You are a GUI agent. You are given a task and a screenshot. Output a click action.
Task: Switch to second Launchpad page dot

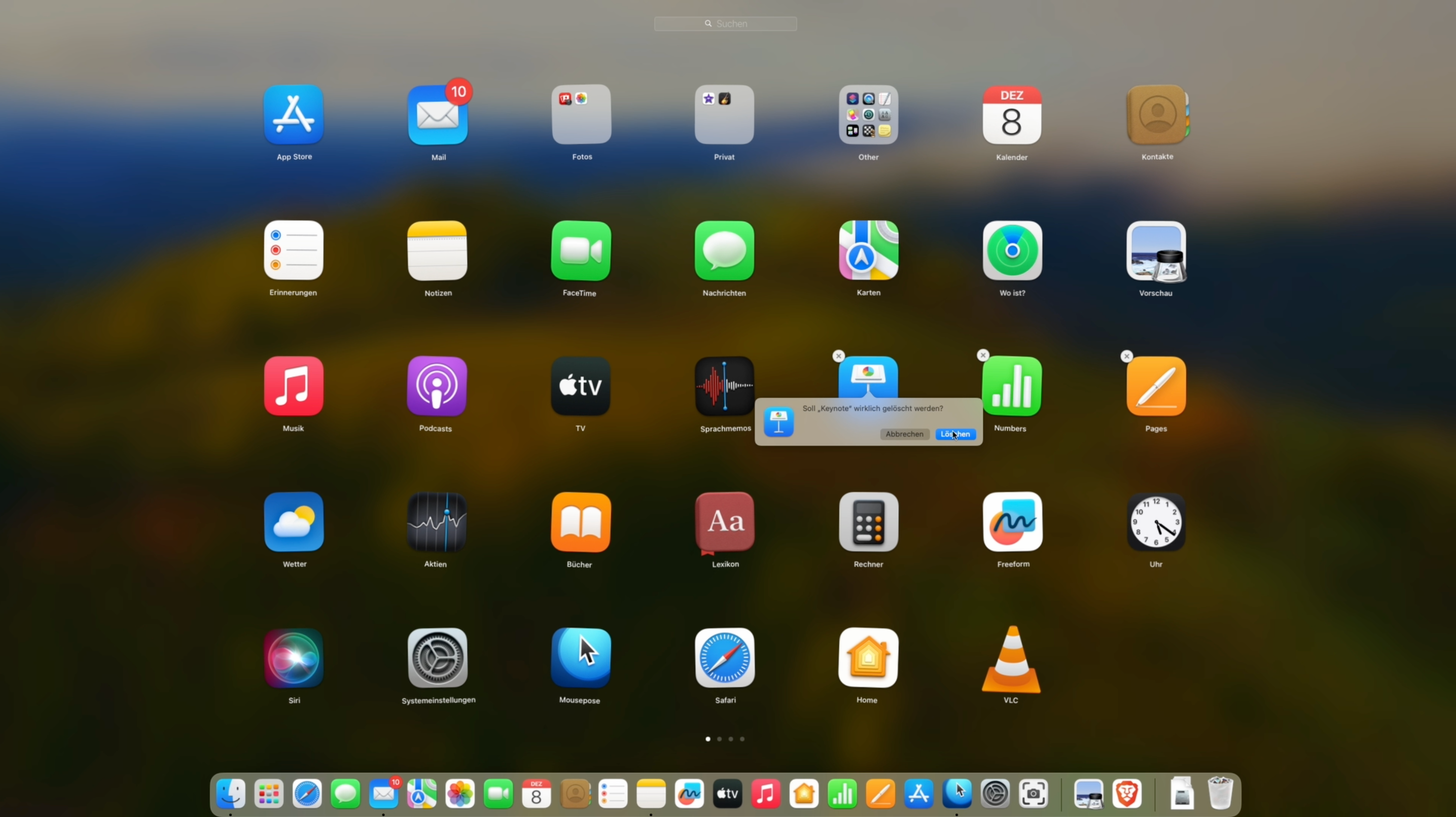tap(720, 739)
